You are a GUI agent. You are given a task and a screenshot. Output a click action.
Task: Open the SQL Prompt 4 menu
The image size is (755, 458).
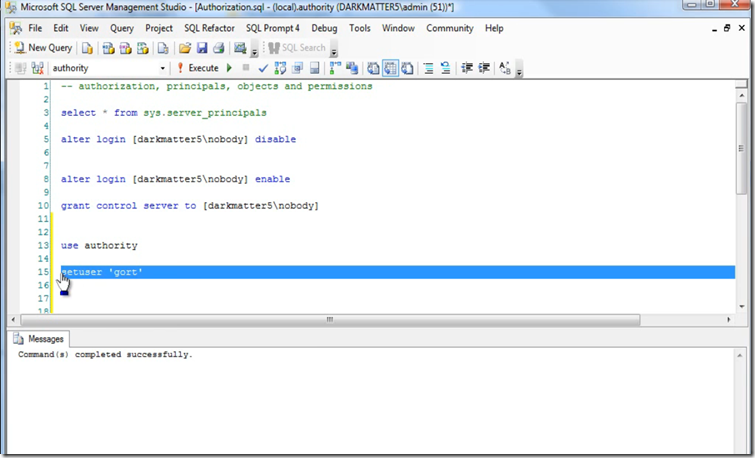pyautogui.click(x=273, y=28)
